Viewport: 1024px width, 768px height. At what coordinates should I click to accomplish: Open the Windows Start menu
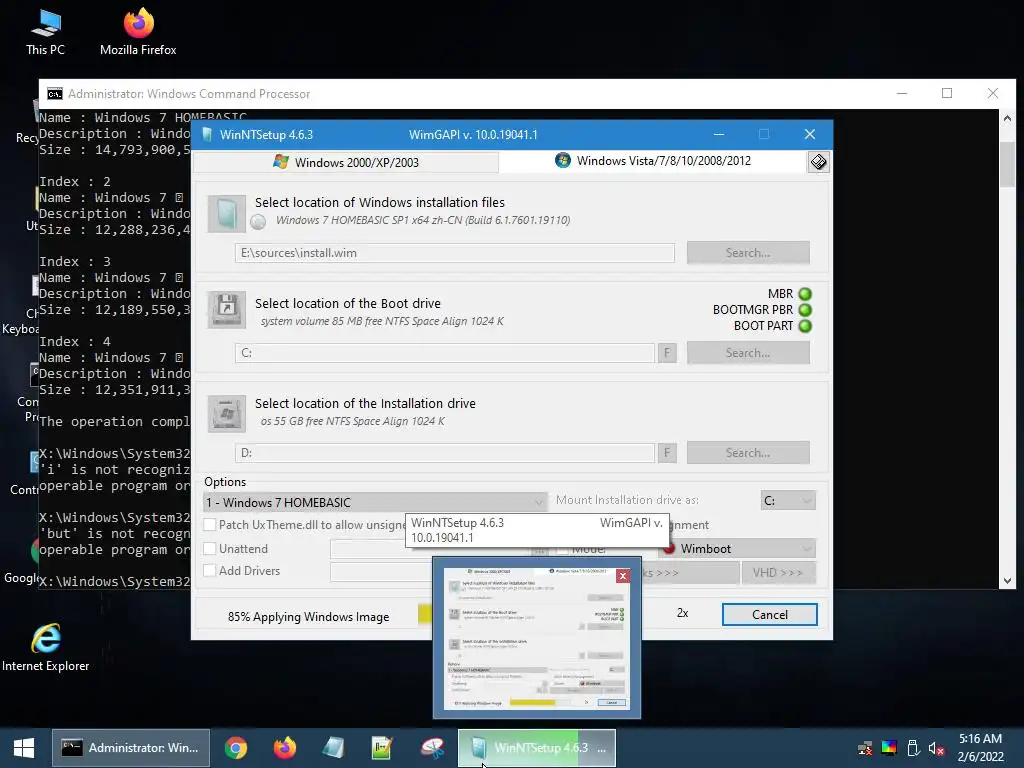pyautogui.click(x=24, y=748)
